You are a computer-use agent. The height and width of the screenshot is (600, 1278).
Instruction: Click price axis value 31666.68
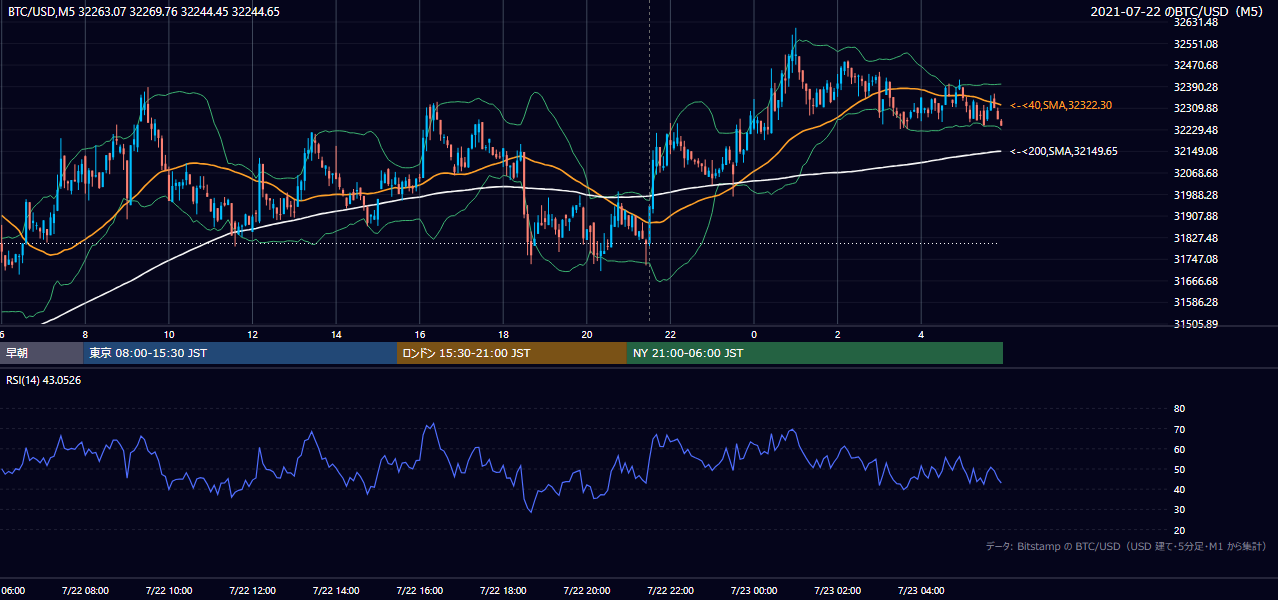coord(1196,281)
